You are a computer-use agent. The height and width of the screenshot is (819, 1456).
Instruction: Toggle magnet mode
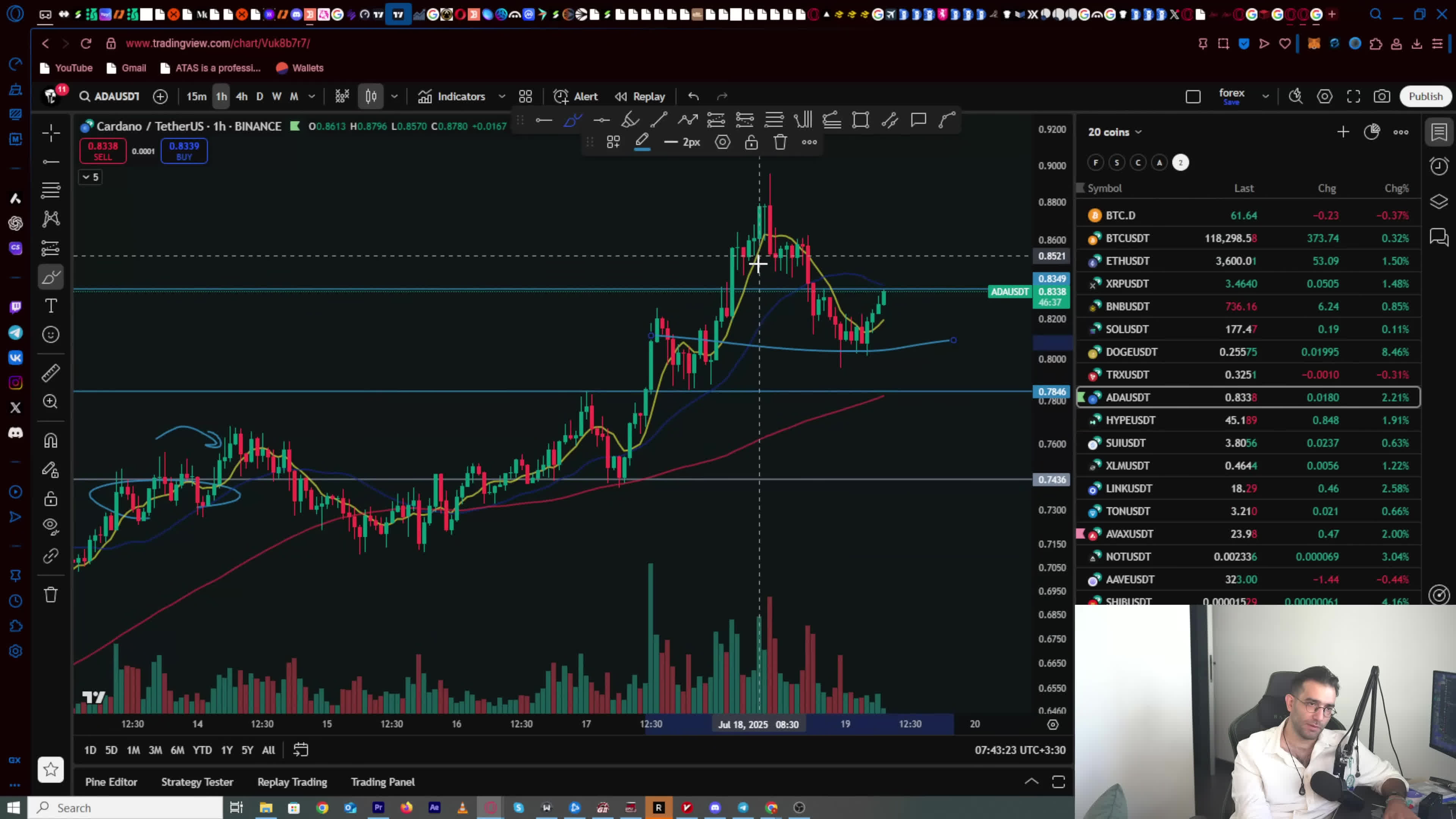(x=51, y=441)
